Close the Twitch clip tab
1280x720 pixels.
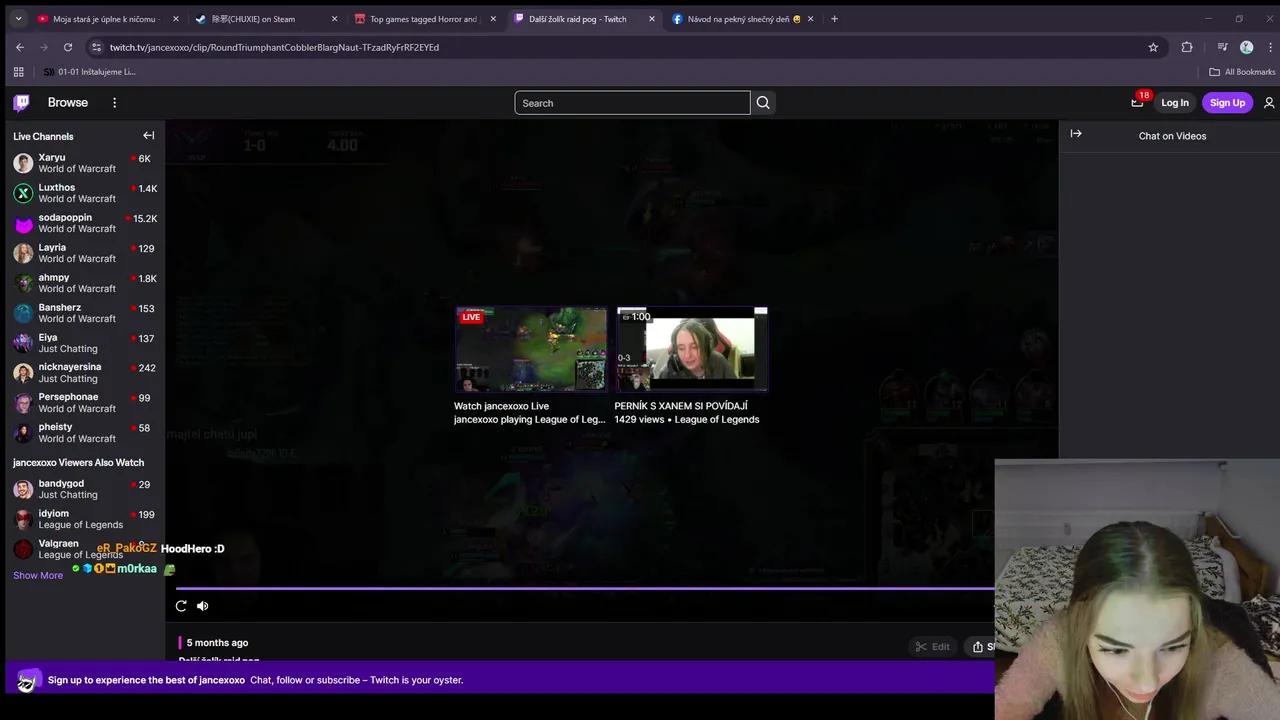pos(652,19)
